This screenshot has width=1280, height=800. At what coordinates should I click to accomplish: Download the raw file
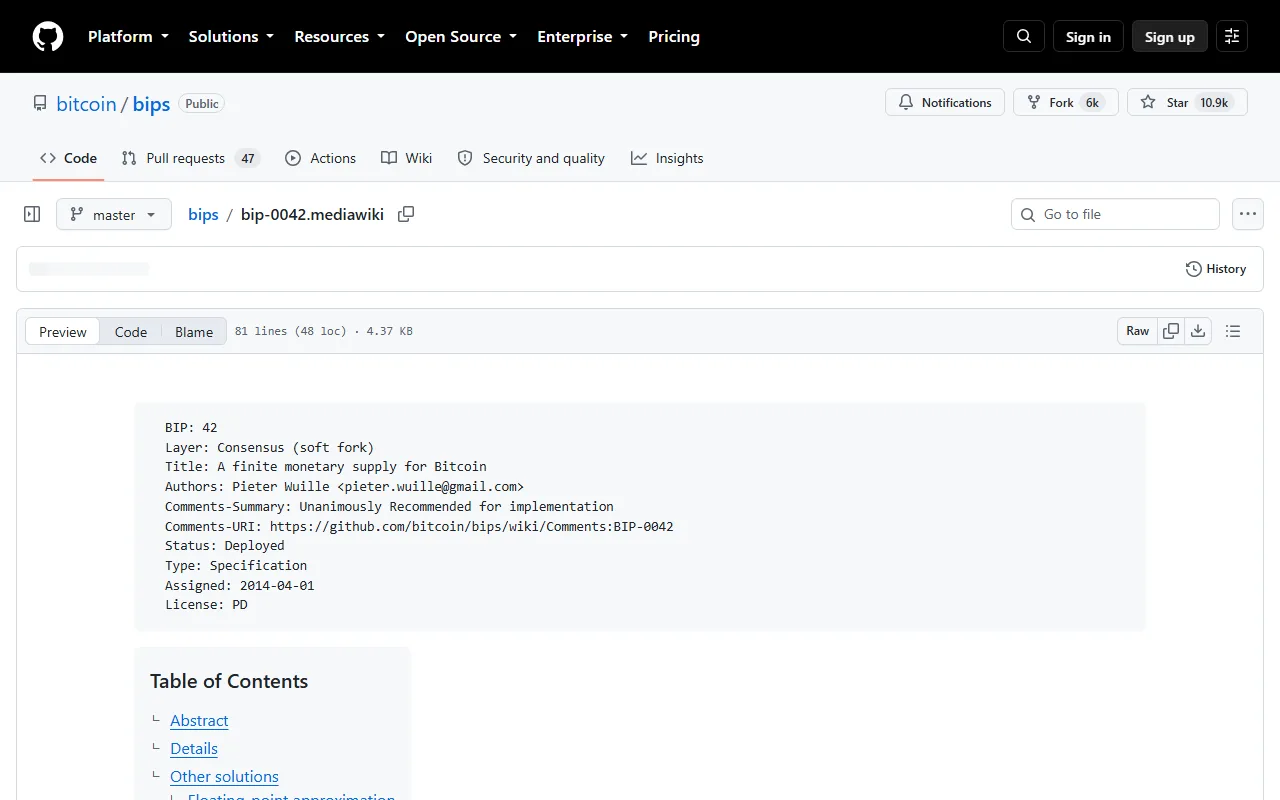point(1198,331)
